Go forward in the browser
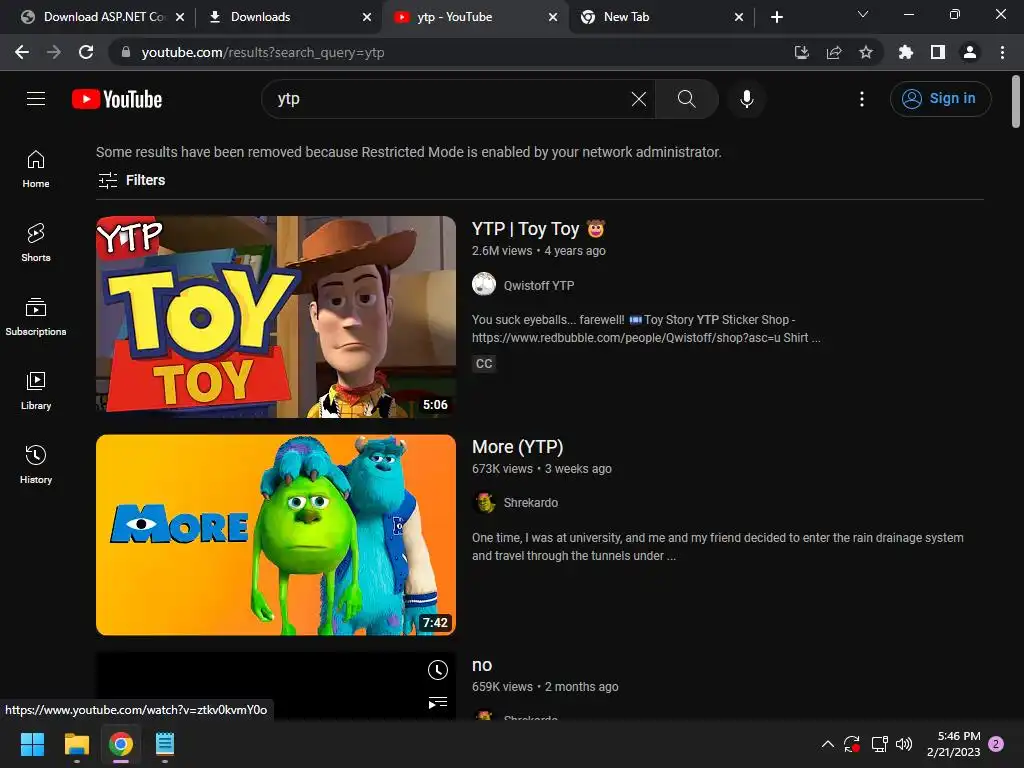 pyautogui.click(x=54, y=52)
